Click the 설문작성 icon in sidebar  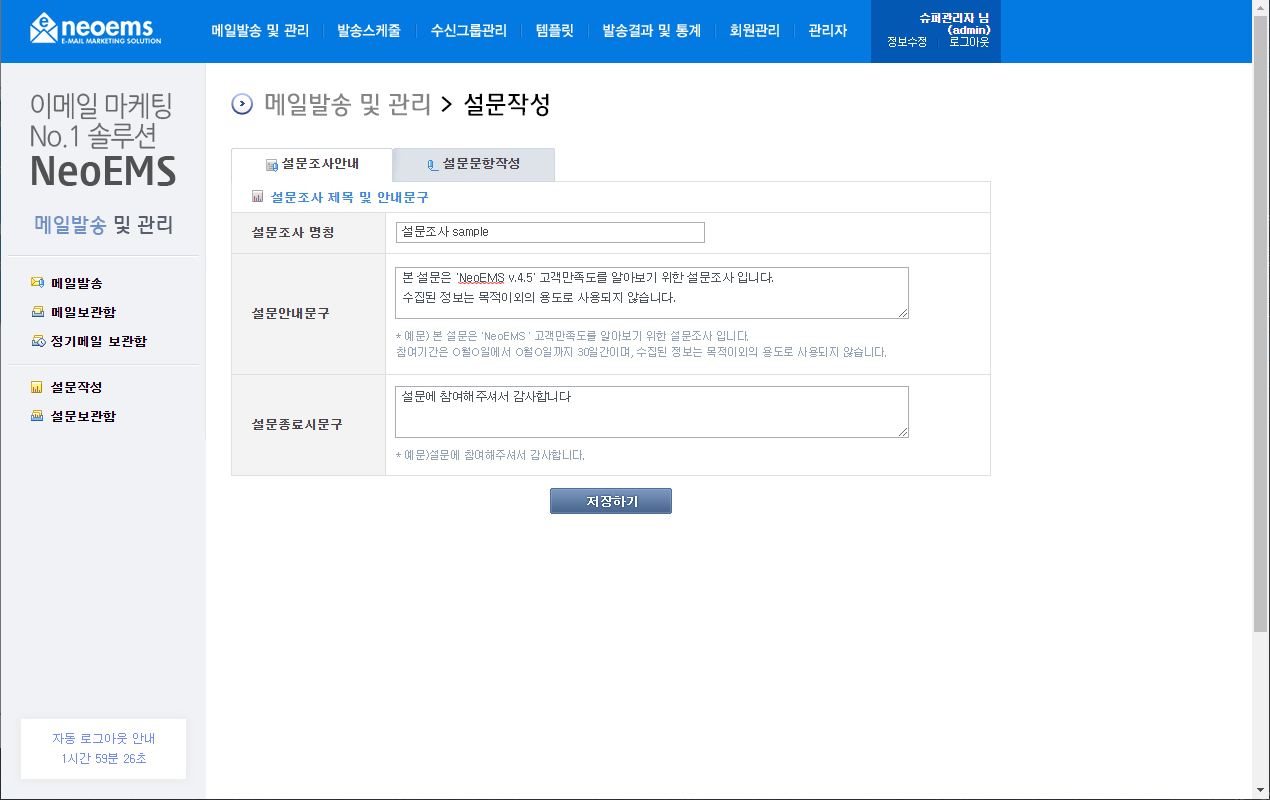click(37, 387)
